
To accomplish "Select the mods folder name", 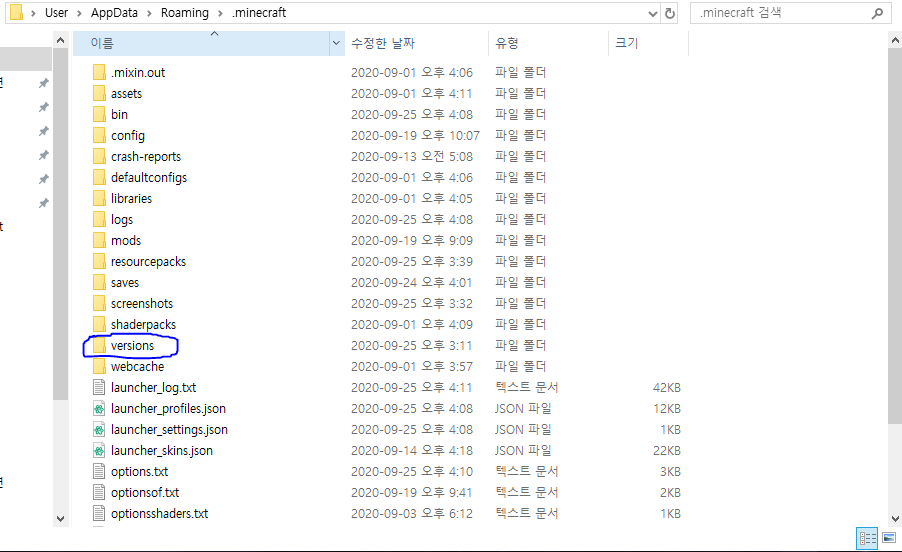I will [126, 240].
